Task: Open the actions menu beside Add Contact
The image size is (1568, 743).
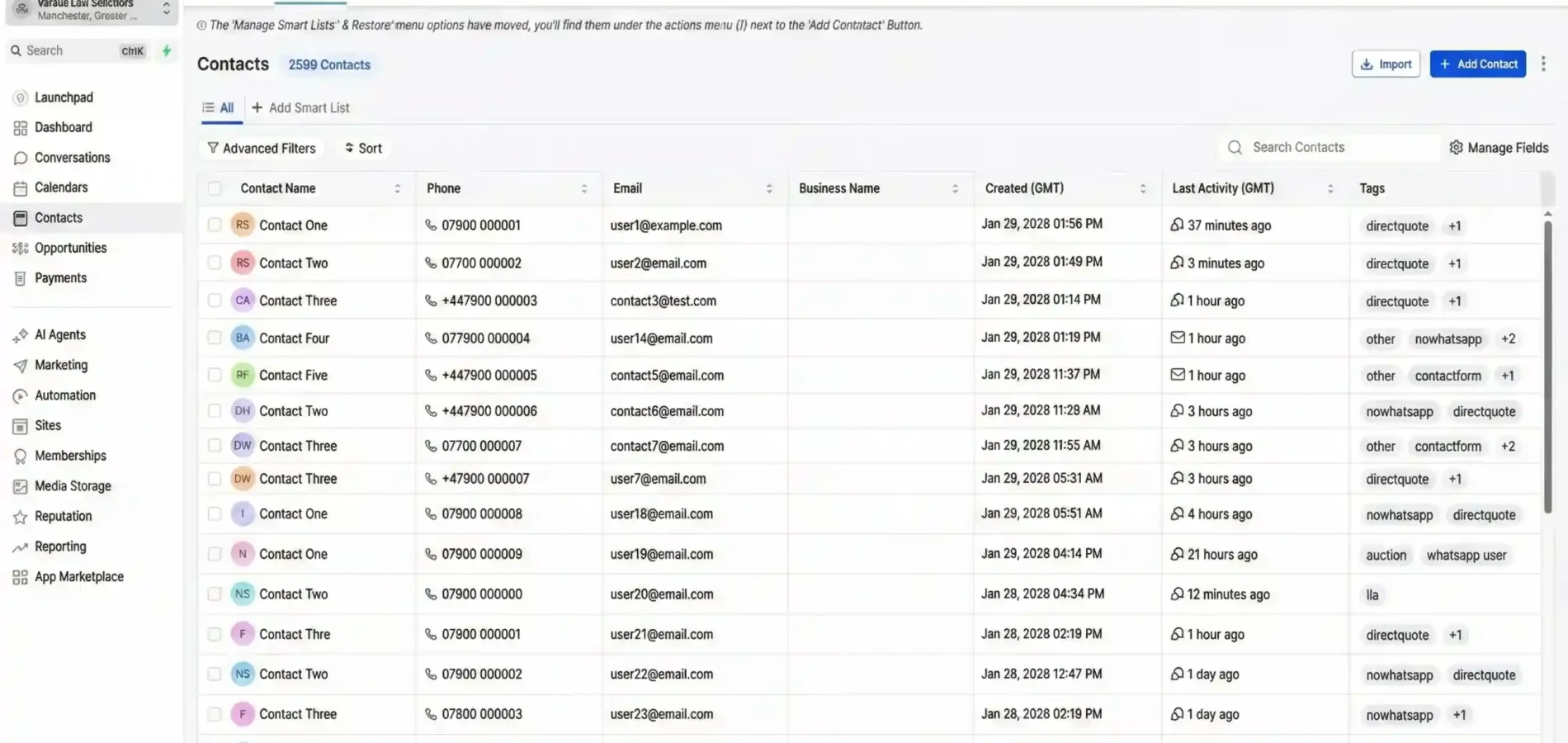Action: (x=1543, y=64)
